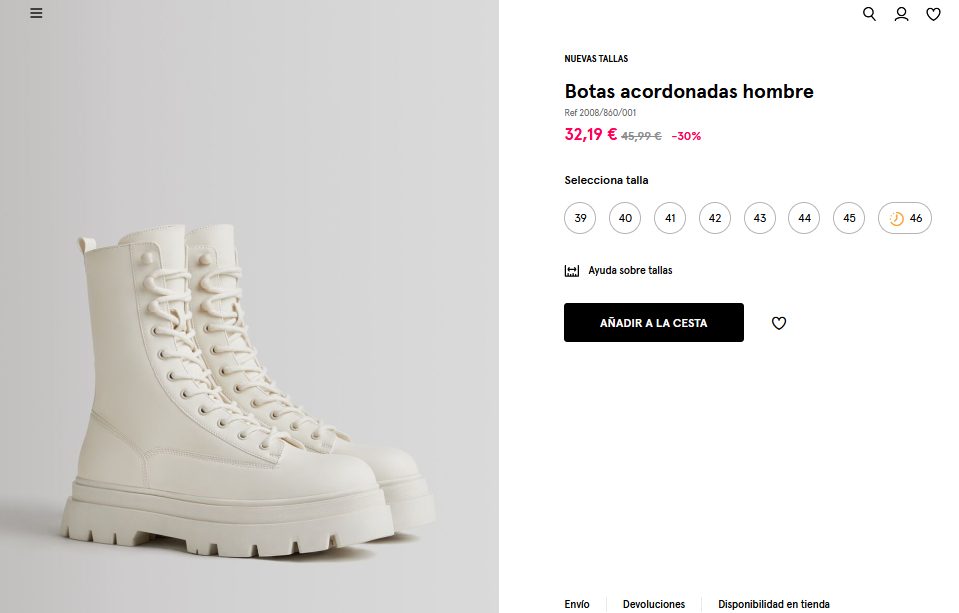The width and height of the screenshot is (959, 613).
Task: Choose size 44
Action: (804, 218)
